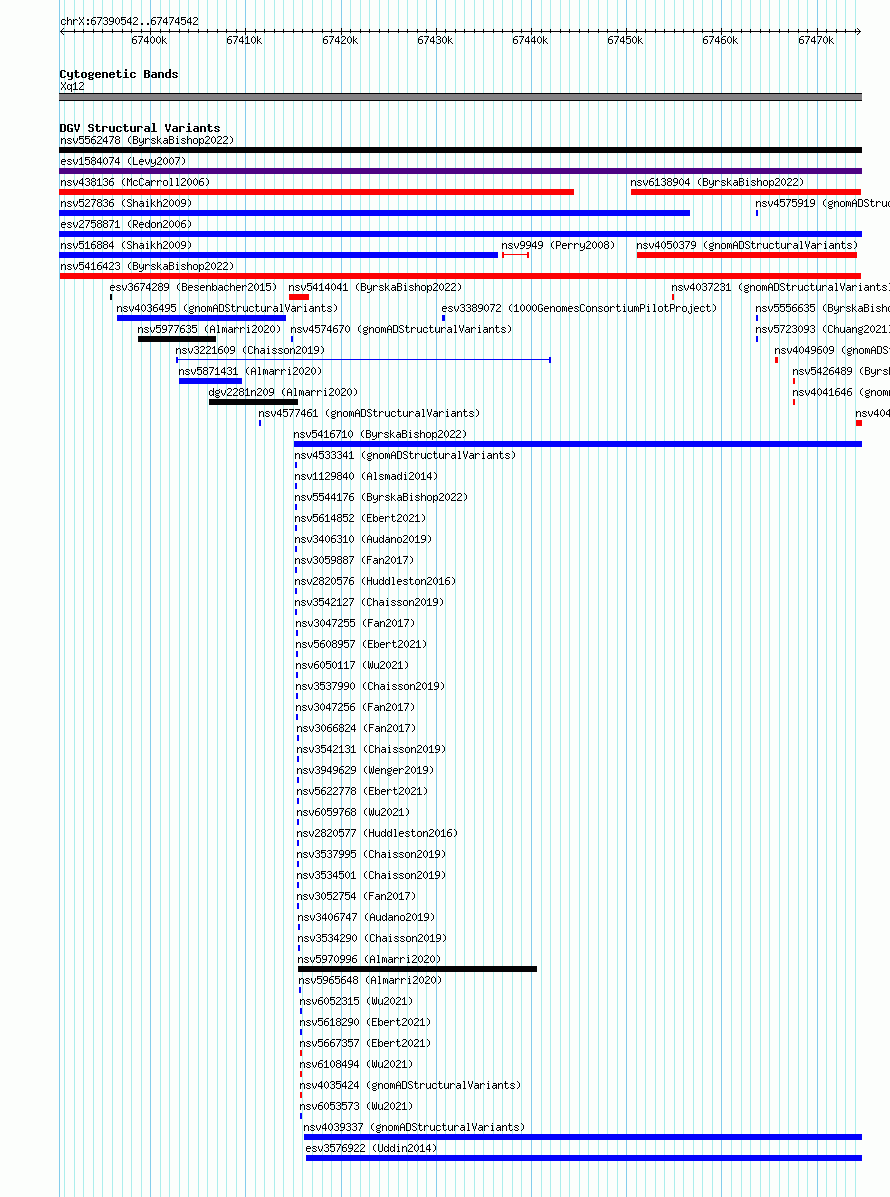Click esv3389072 (1000GenomesConsortiumPilotProject) label
The image size is (890, 1197).
(x=579, y=308)
